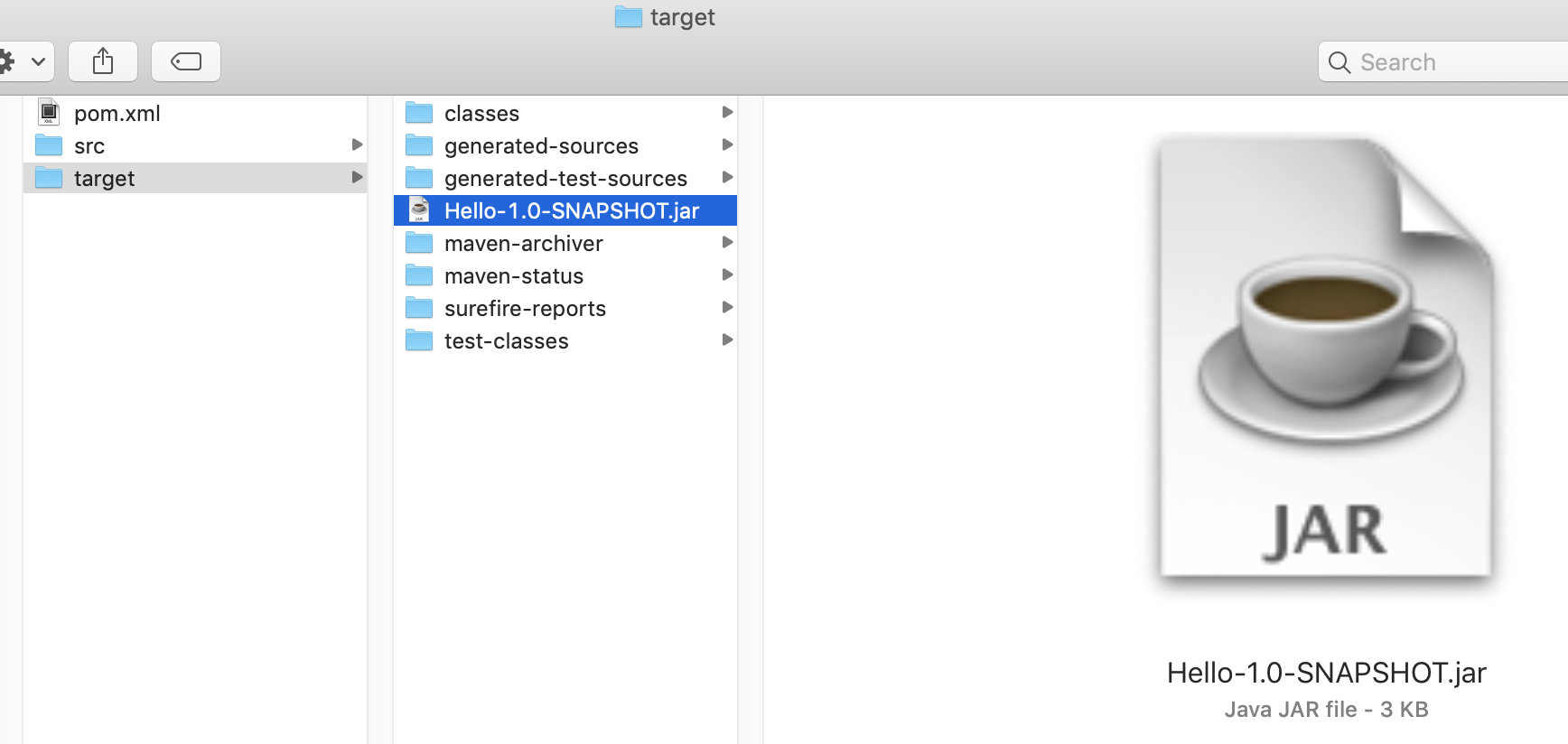Click the large JAR preview thumbnail
The height and width of the screenshot is (744, 1568).
1326,358
